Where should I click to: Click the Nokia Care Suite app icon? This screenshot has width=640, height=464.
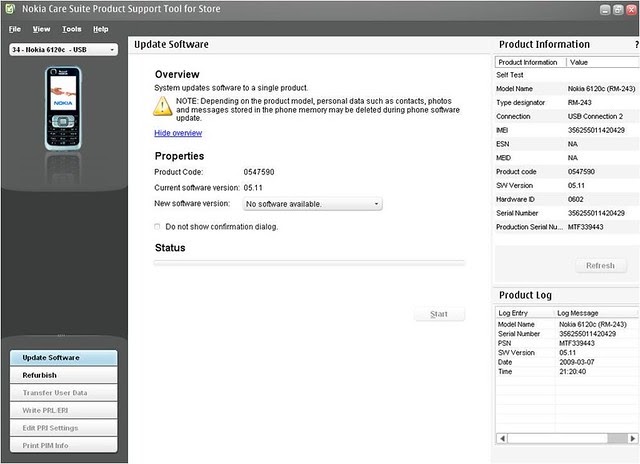pyautogui.click(x=10, y=9)
